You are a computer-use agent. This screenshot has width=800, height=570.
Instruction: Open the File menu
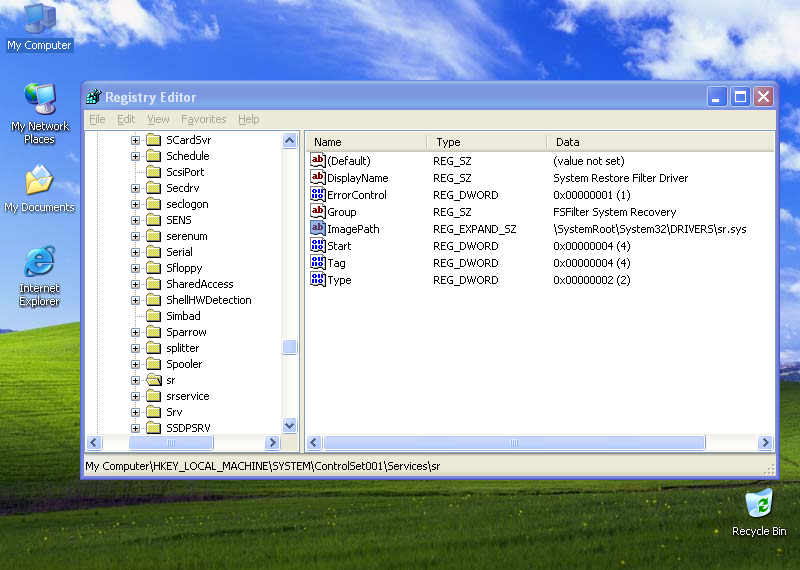(x=97, y=119)
